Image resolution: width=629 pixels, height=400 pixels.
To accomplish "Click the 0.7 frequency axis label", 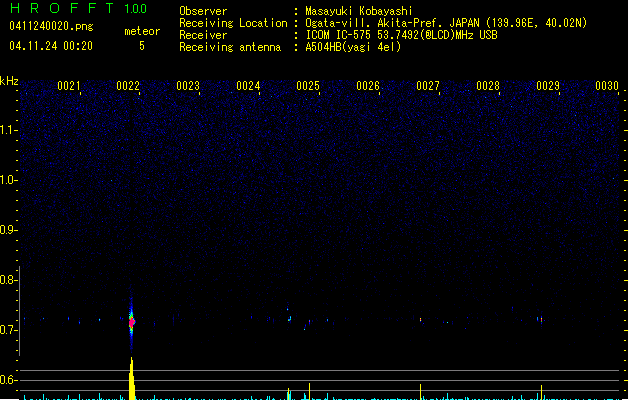I will [x=8, y=330].
